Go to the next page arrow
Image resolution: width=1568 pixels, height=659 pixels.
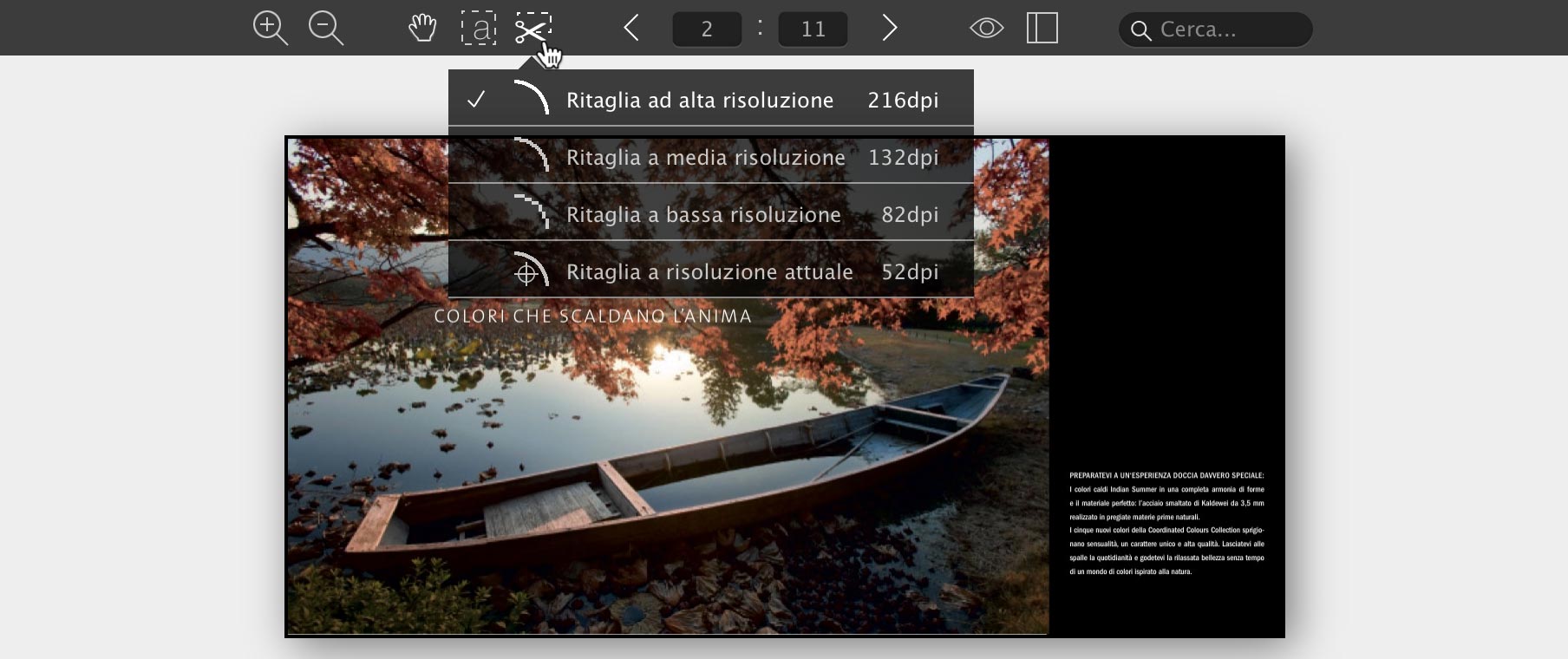tap(889, 28)
